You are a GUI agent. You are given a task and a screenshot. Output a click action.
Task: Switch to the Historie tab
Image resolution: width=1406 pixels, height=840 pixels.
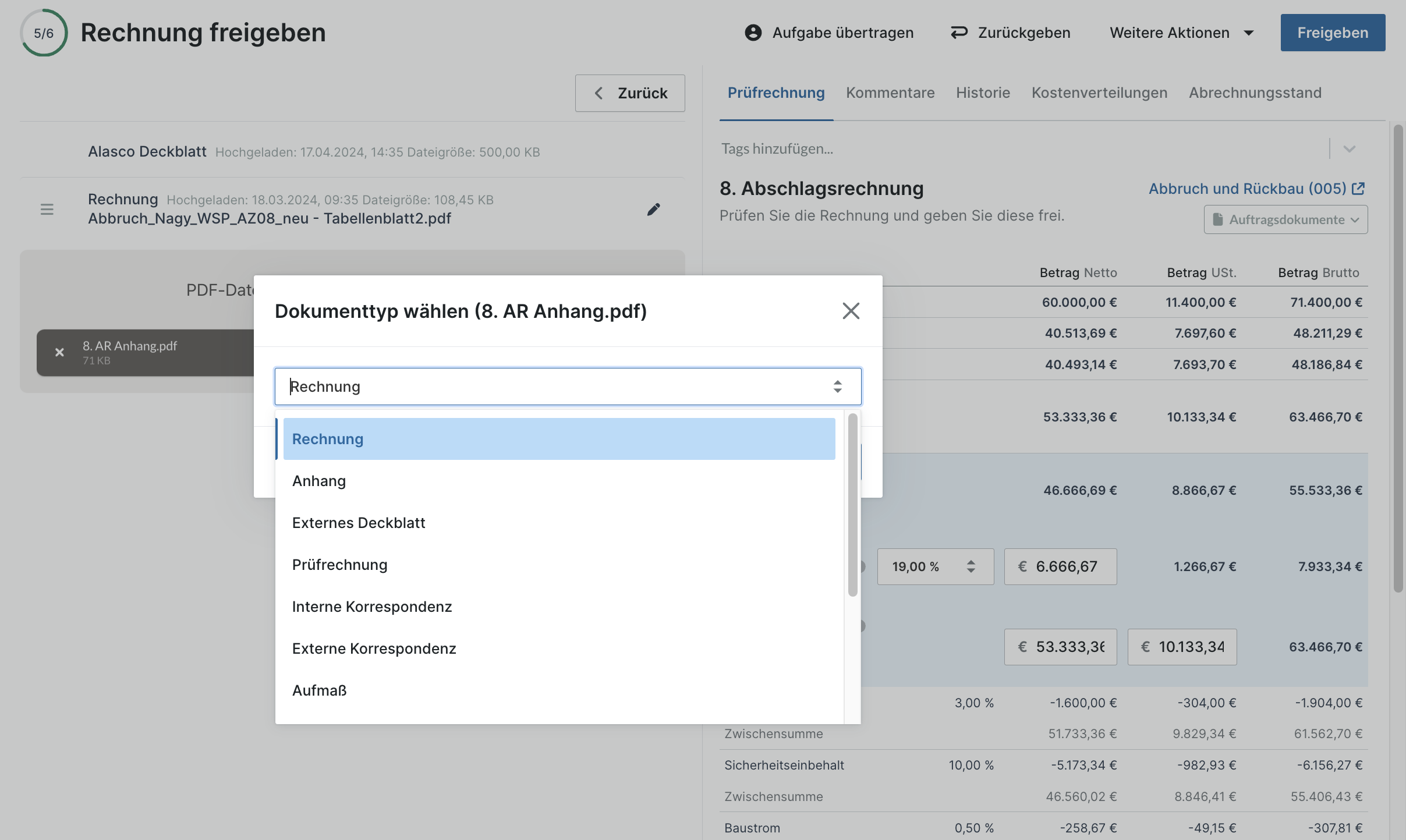pyautogui.click(x=983, y=93)
